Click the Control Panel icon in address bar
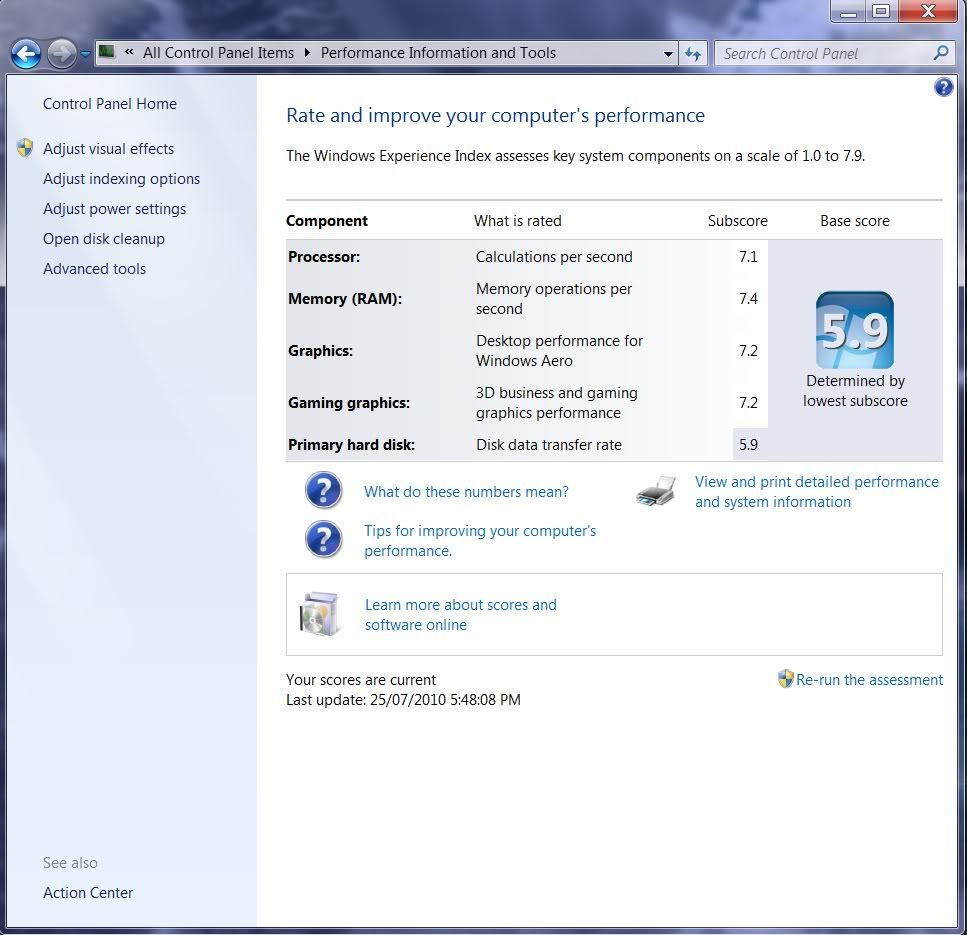This screenshot has height=935, width=967. click(x=107, y=52)
